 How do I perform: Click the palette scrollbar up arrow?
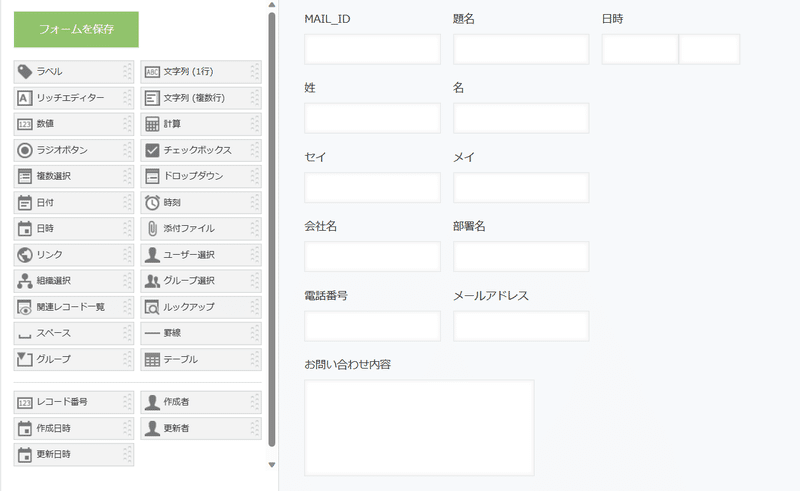[272, 5]
